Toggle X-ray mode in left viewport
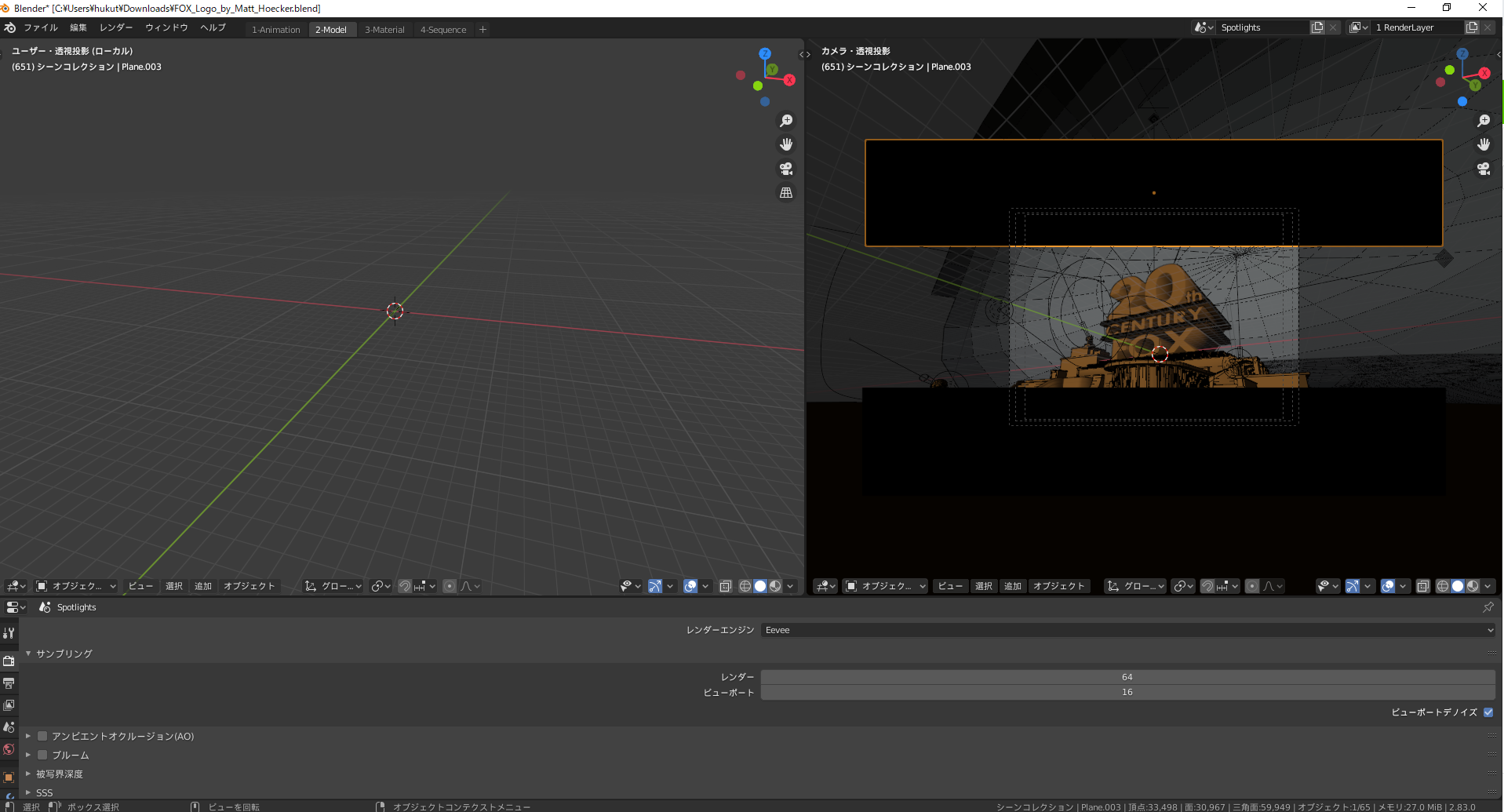Viewport: 1504px width, 812px height. tap(726, 586)
